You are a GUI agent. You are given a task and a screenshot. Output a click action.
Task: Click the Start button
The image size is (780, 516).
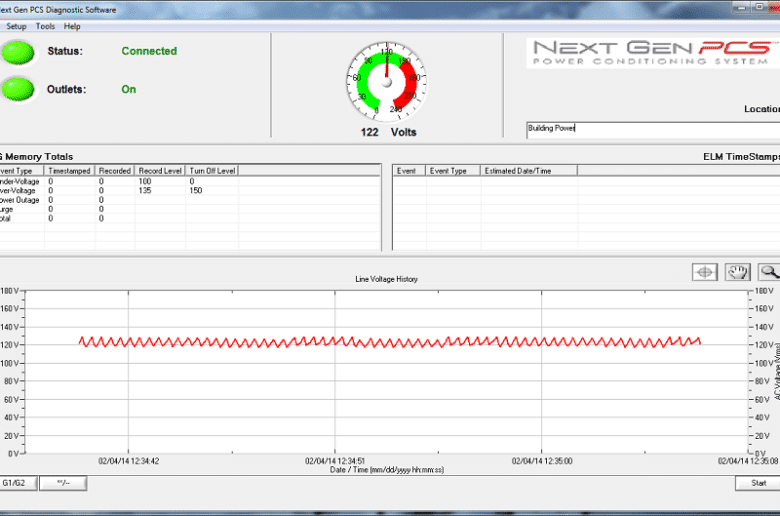pyautogui.click(x=758, y=483)
